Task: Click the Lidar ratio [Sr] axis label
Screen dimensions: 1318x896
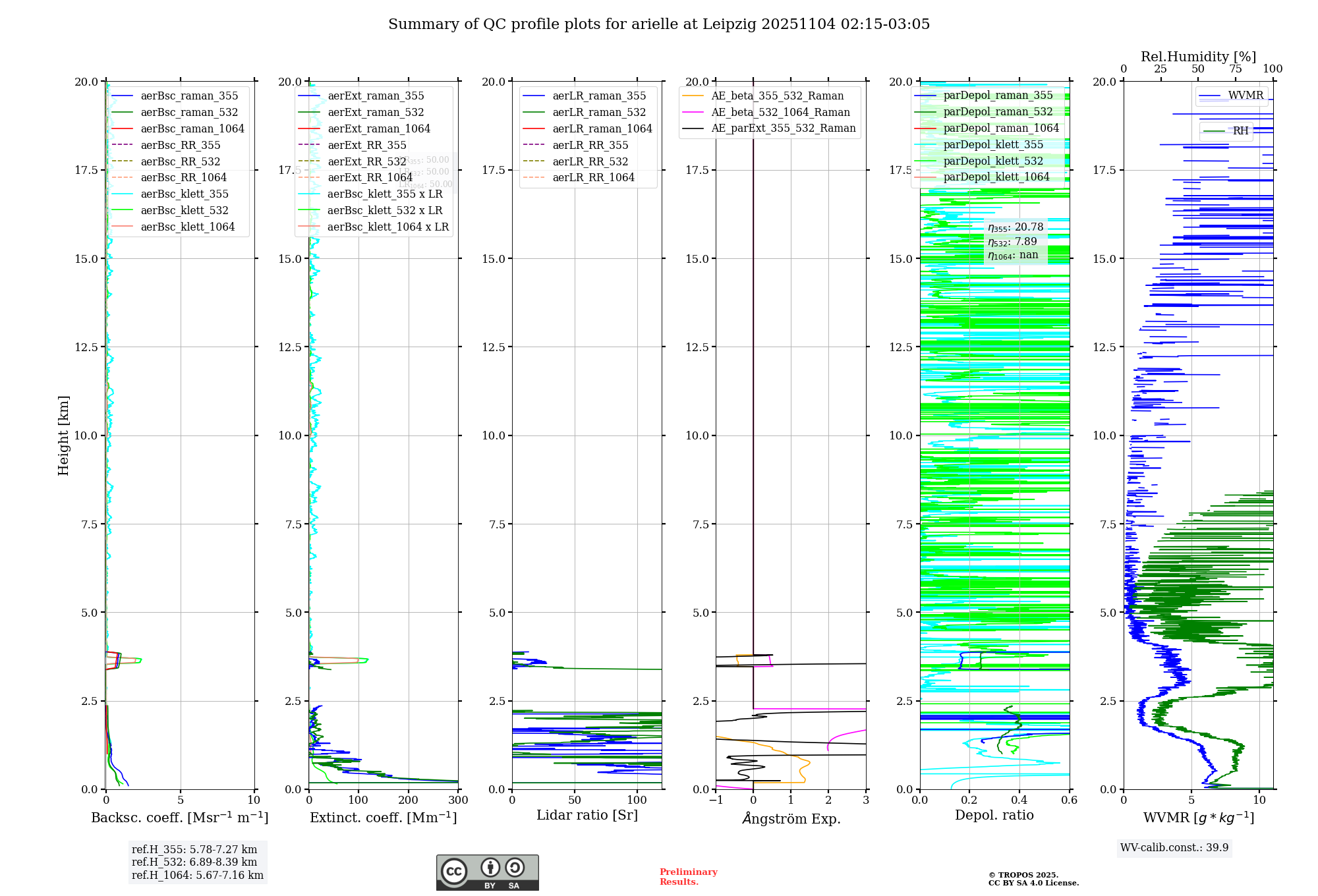Action: [x=587, y=816]
